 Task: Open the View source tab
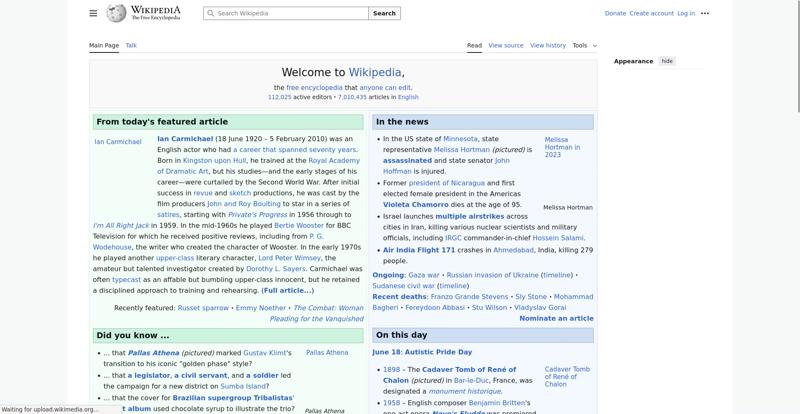pos(506,45)
